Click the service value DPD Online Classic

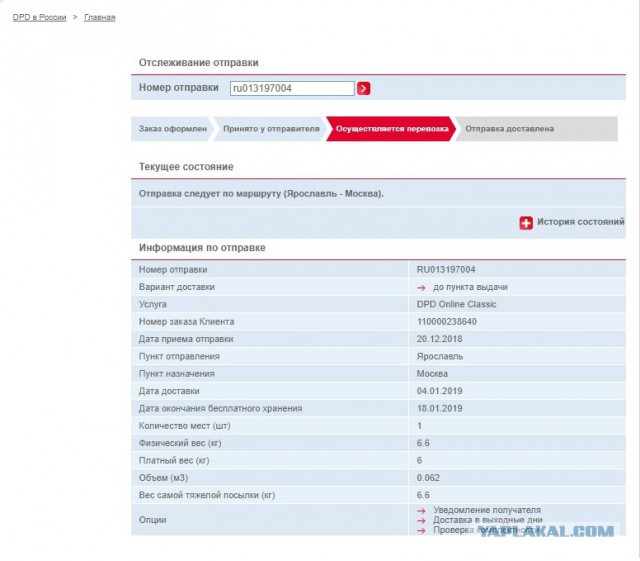point(456,304)
